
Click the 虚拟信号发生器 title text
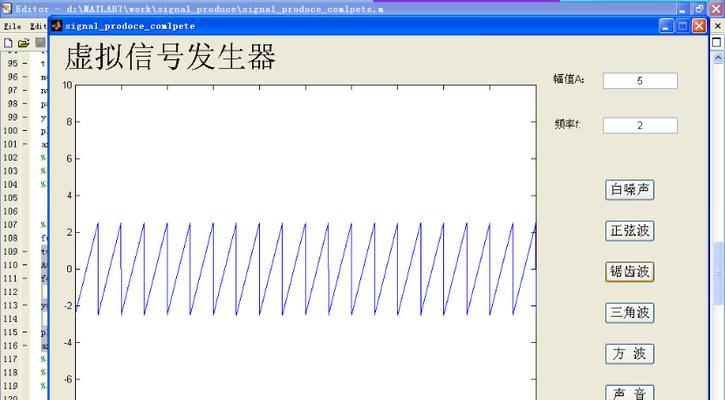(x=170, y=57)
